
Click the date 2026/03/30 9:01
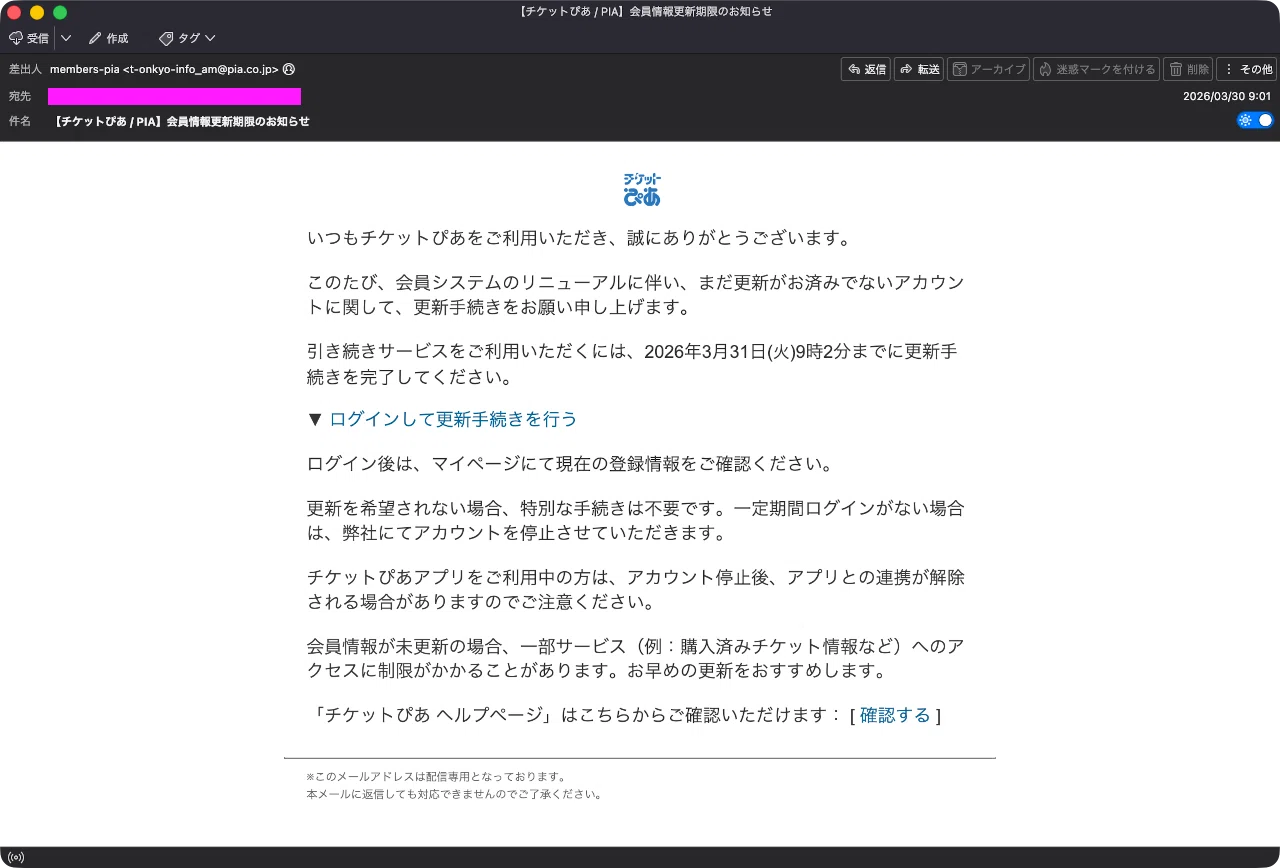(1226, 96)
